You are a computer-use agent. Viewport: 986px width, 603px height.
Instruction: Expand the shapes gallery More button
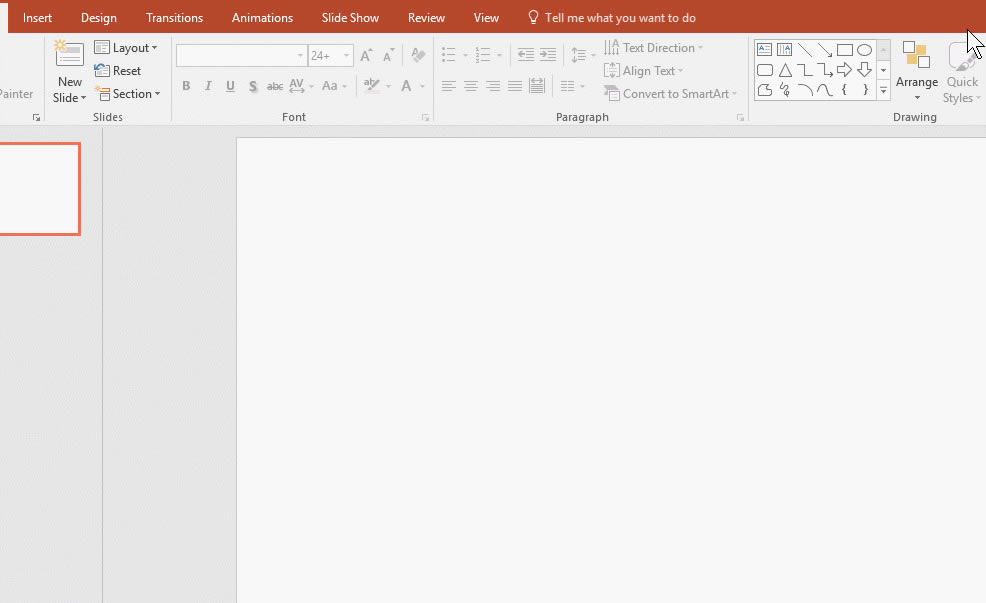click(884, 91)
